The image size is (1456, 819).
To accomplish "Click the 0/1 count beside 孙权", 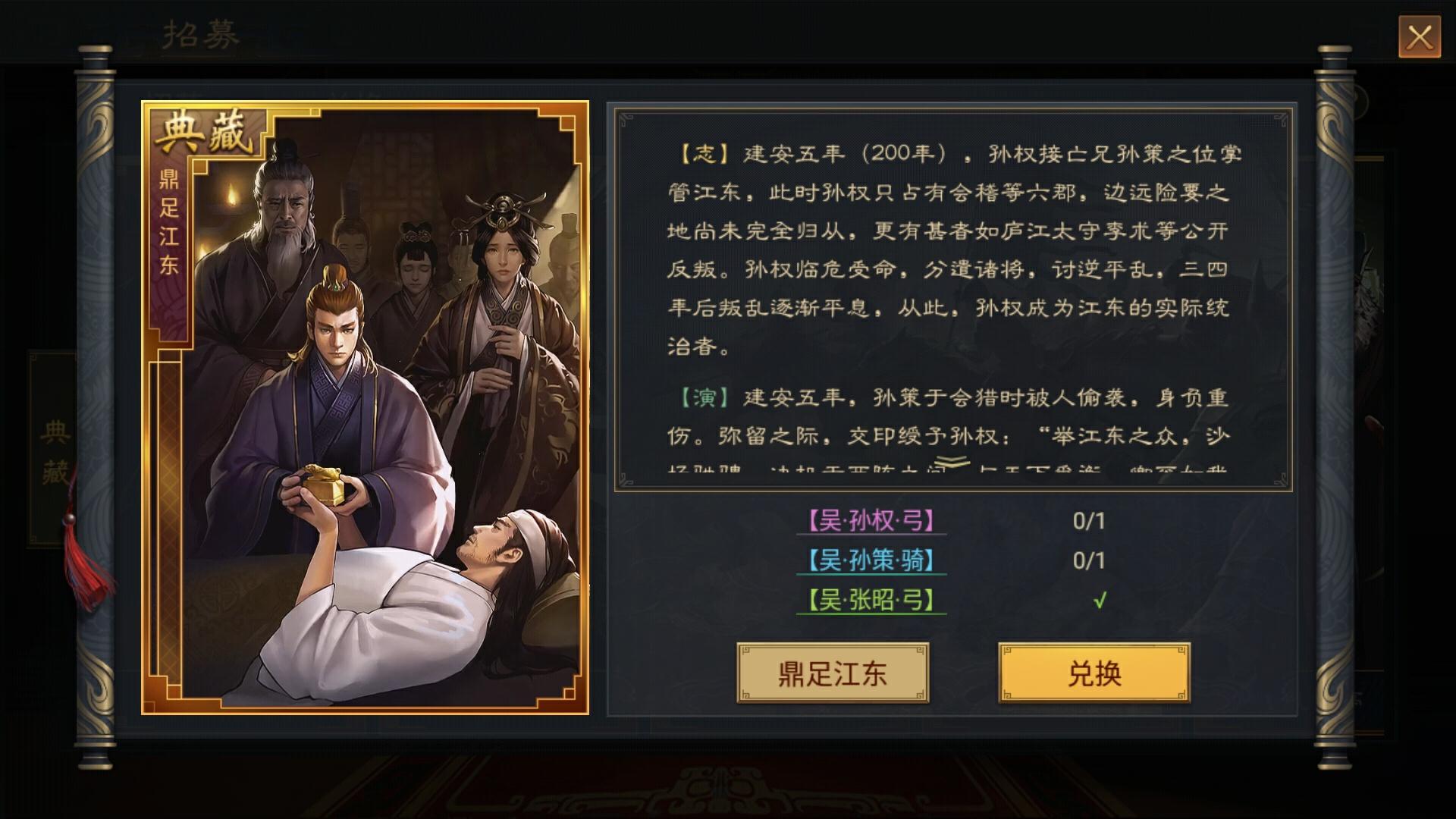I will coord(1089,521).
